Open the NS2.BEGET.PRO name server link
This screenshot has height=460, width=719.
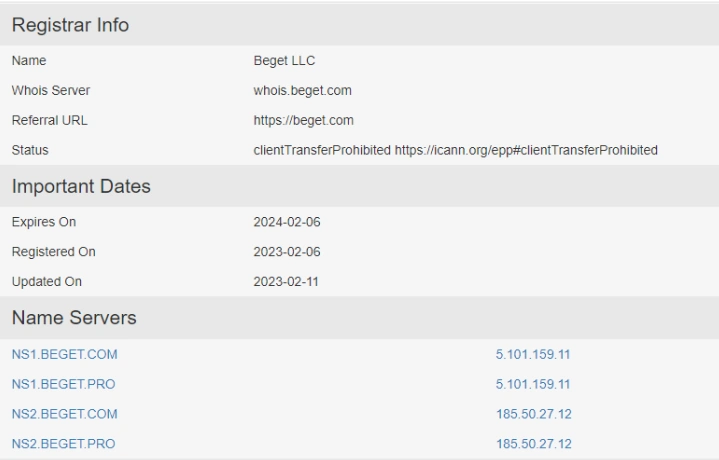[x=64, y=443]
